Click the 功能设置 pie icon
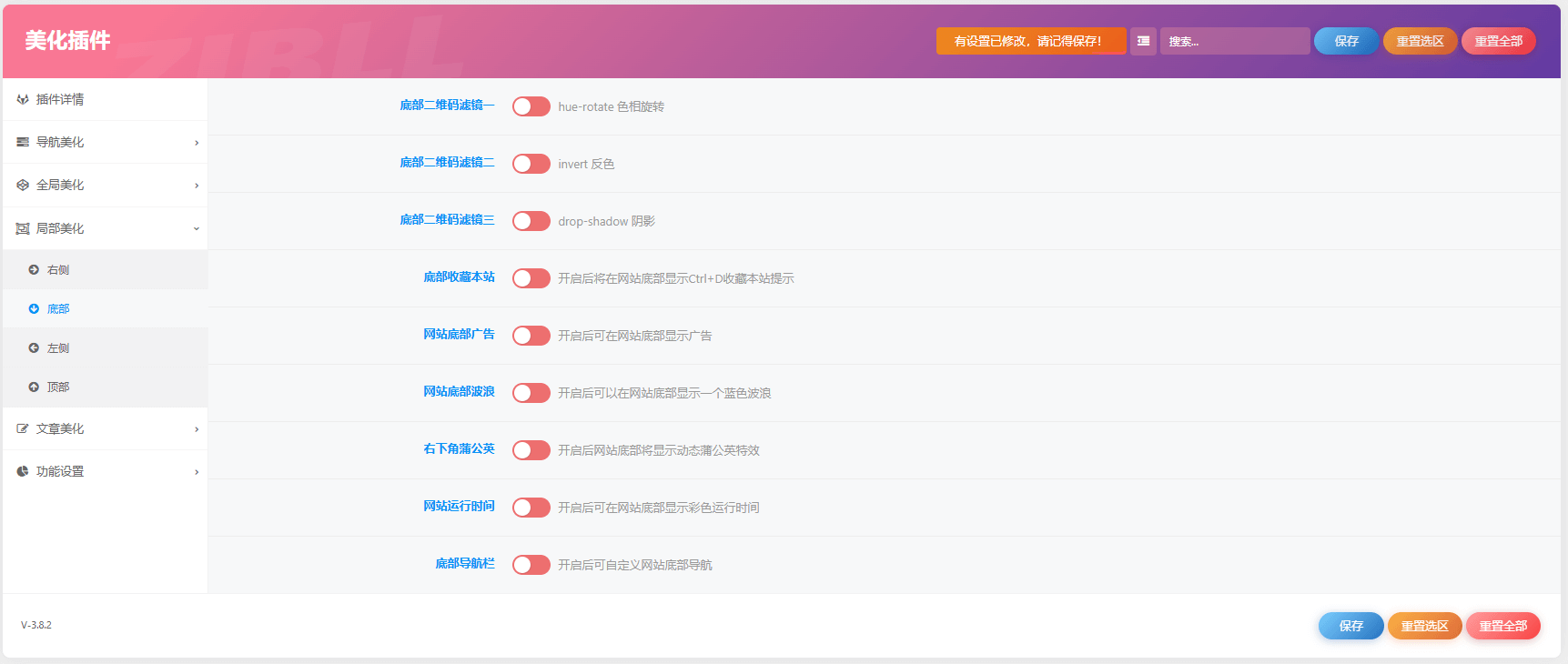 coord(23,471)
